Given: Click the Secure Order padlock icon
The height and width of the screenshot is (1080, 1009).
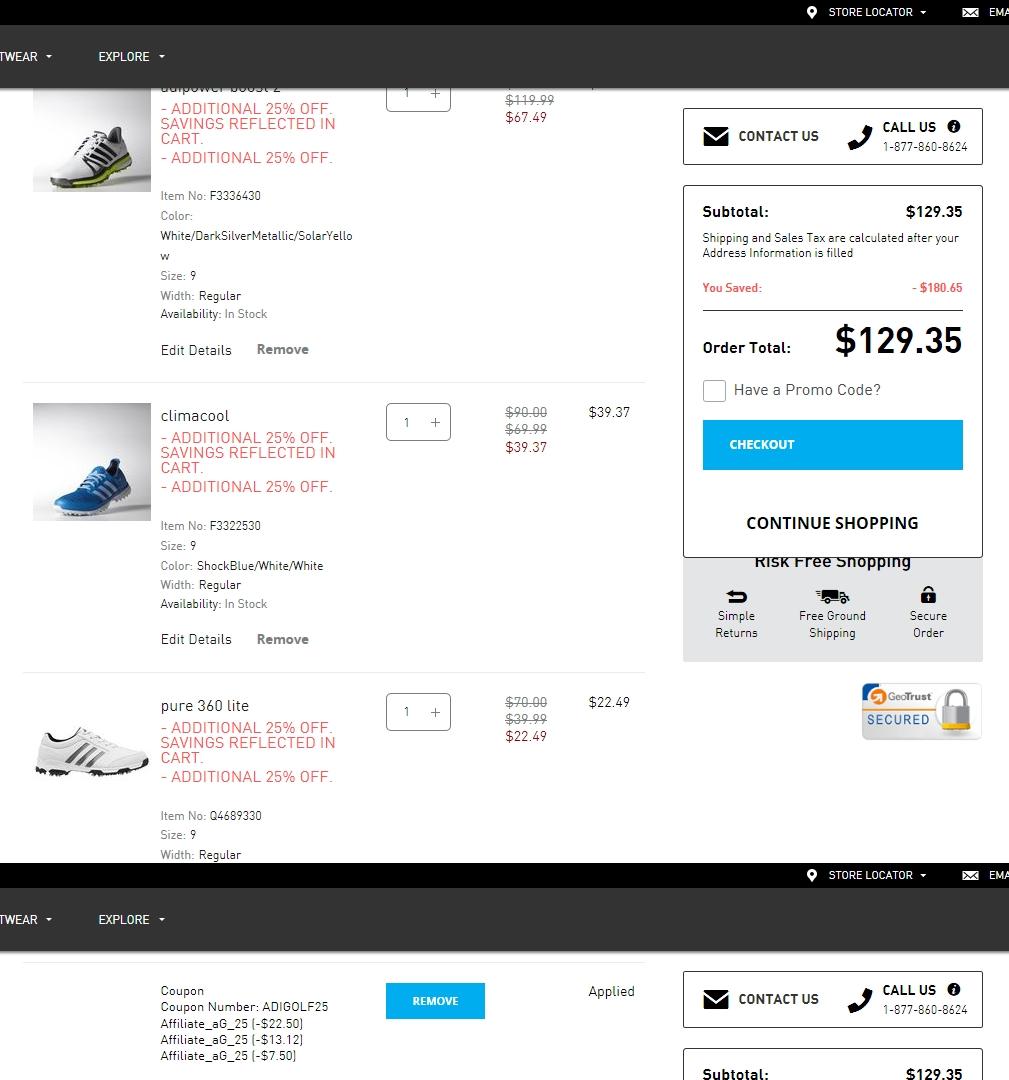Looking at the screenshot, I should 928,594.
